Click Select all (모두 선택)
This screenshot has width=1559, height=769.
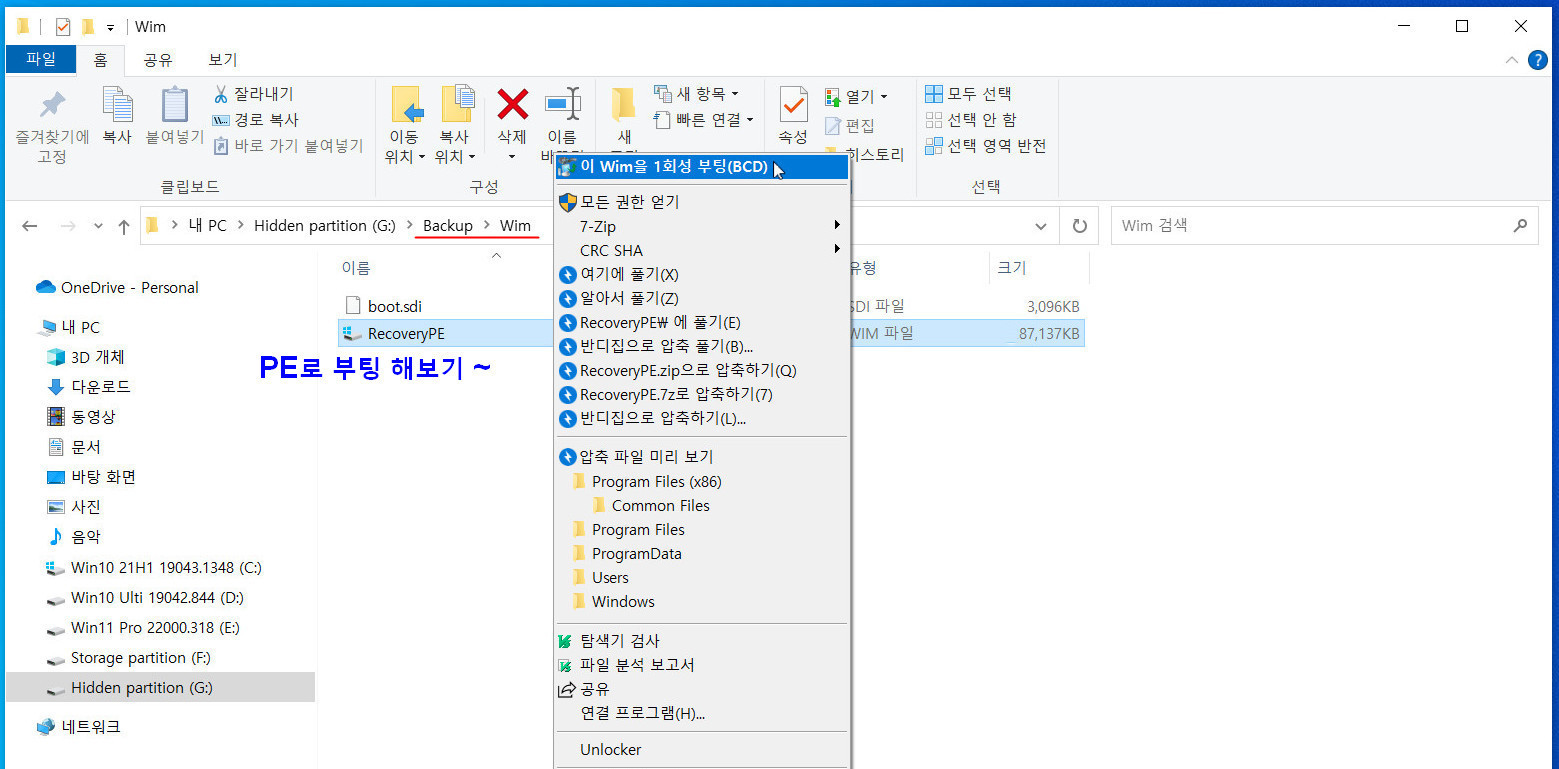968,94
